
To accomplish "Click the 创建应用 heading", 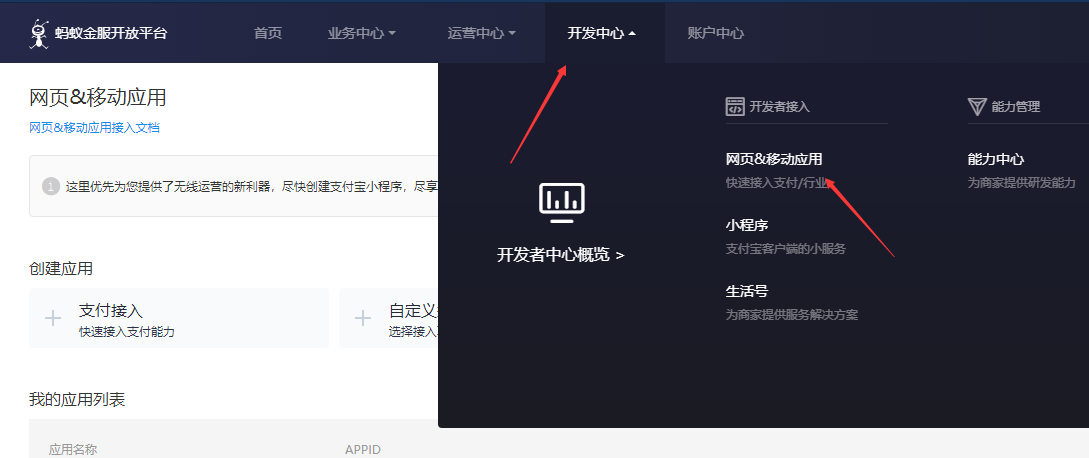I will (60, 269).
